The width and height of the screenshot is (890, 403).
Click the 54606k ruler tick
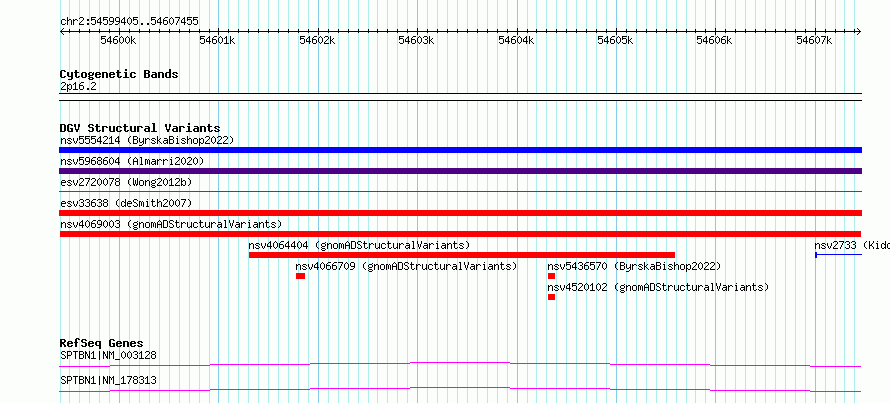point(716,40)
